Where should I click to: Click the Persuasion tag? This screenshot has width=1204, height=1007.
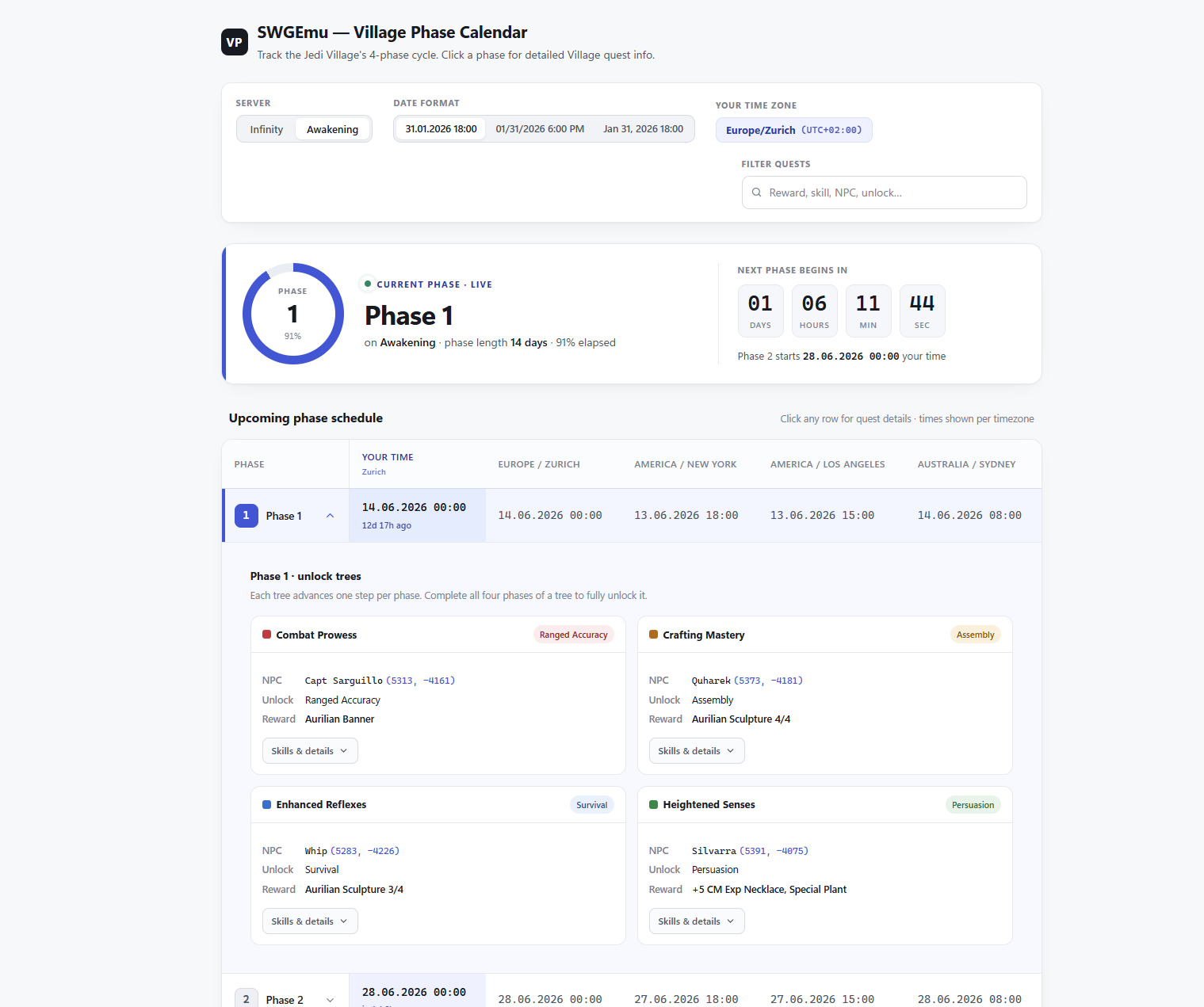pyautogui.click(x=973, y=805)
